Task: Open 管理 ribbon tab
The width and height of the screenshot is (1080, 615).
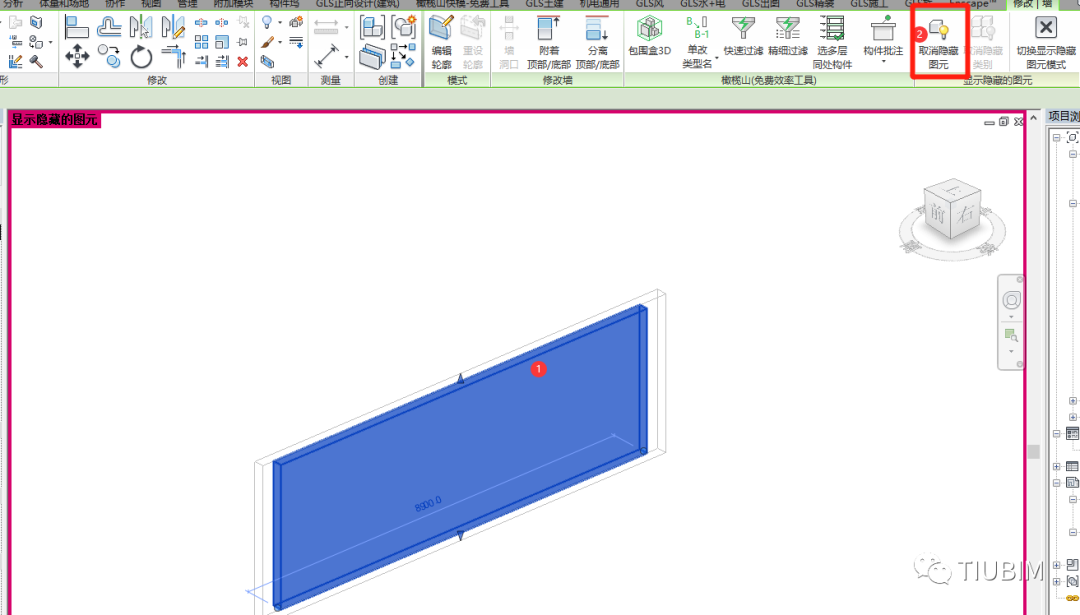Action: click(187, 4)
